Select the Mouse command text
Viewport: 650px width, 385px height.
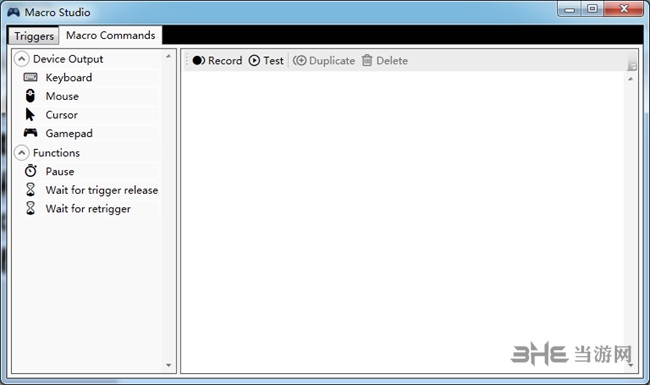click(62, 96)
